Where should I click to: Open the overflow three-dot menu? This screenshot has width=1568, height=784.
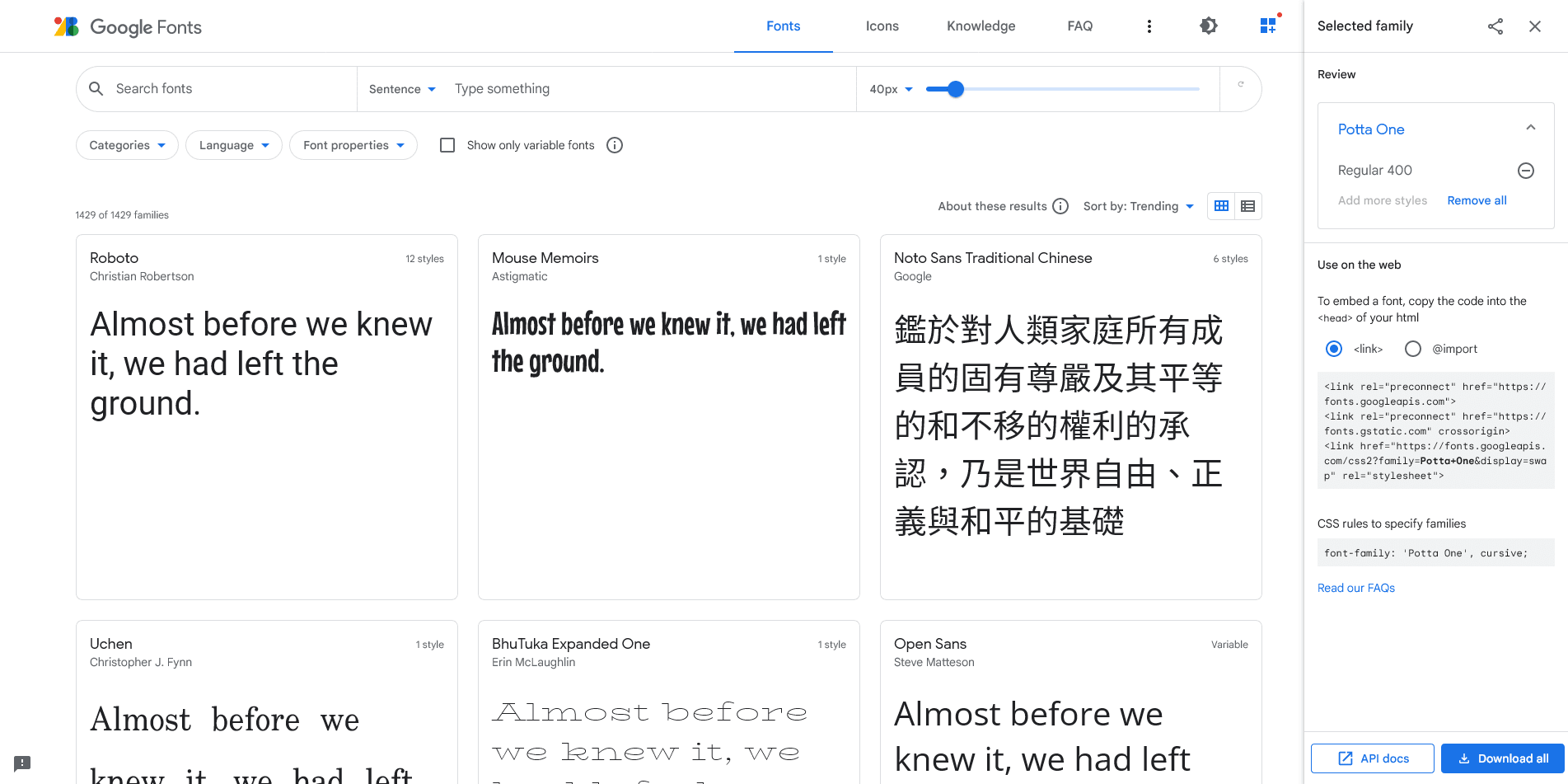coord(1149,26)
